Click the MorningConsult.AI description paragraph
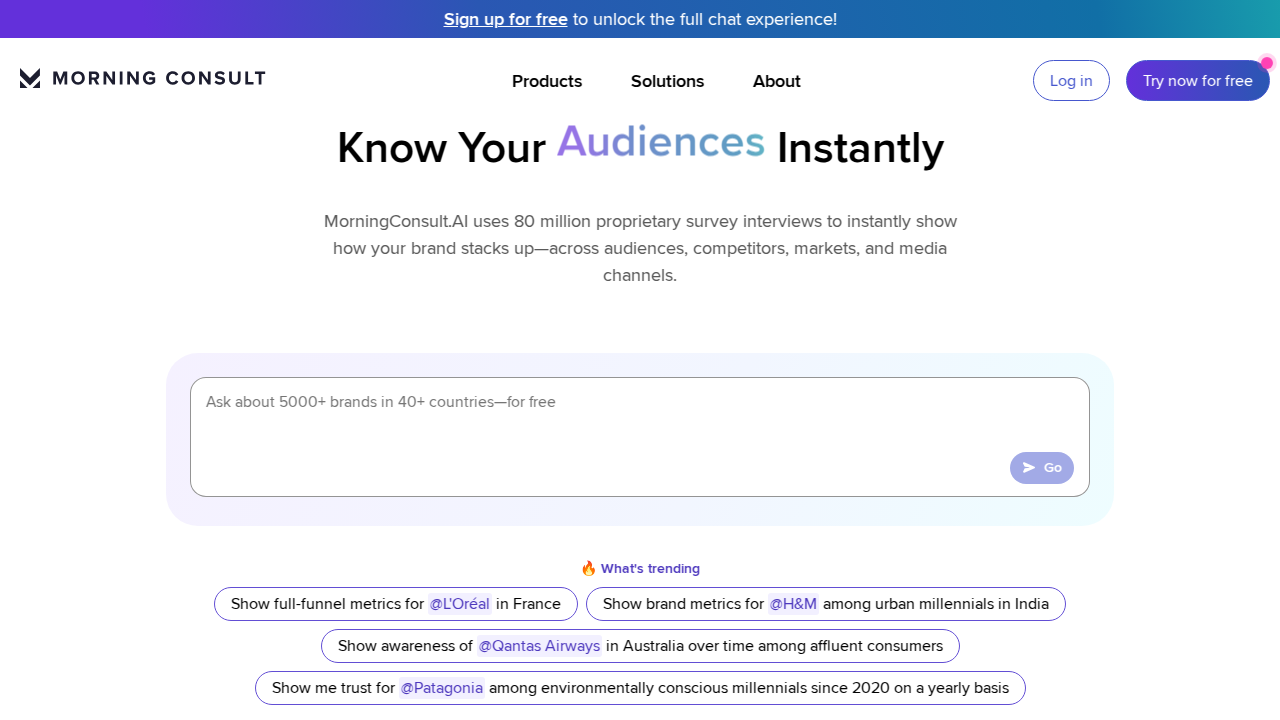The height and width of the screenshot is (720, 1280). [640, 248]
